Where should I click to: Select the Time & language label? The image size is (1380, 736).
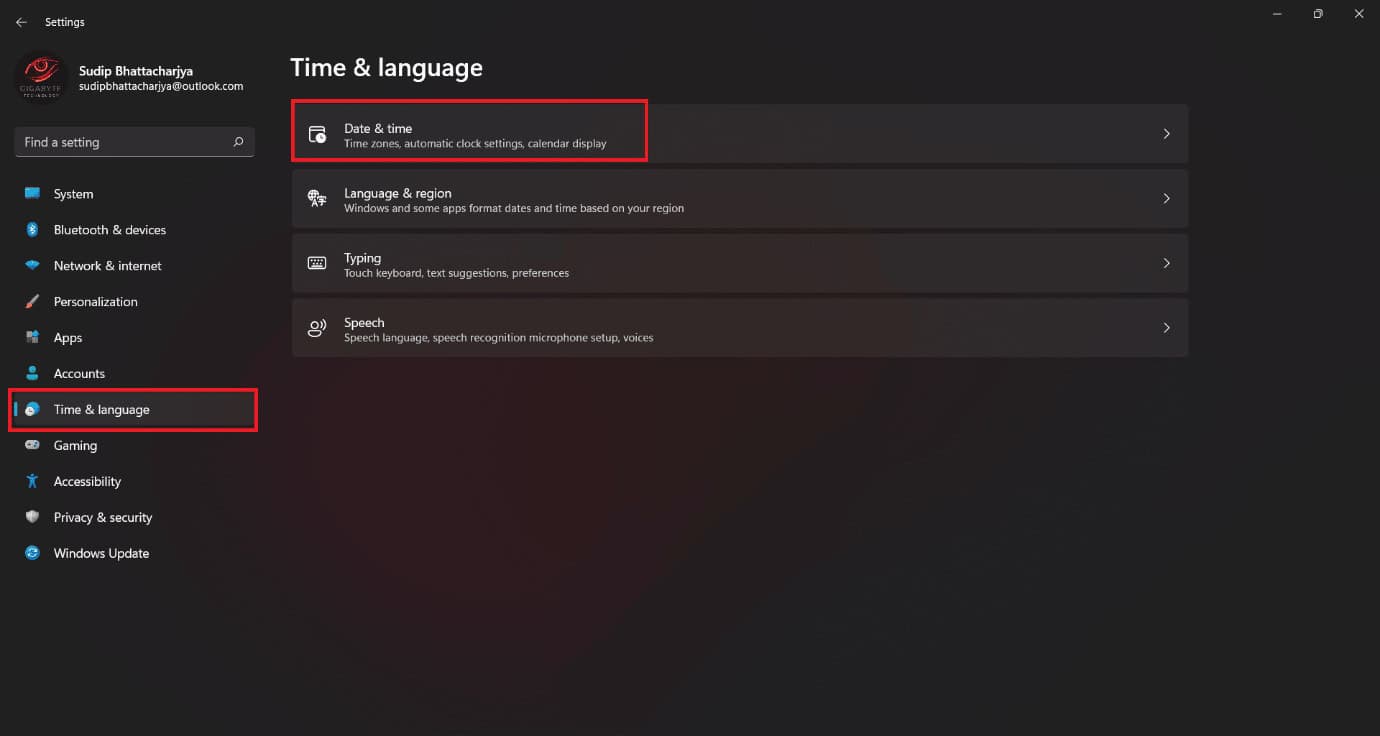point(102,410)
